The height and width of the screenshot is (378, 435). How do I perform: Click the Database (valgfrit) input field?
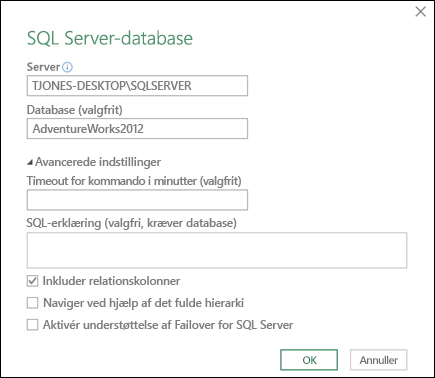click(137, 129)
